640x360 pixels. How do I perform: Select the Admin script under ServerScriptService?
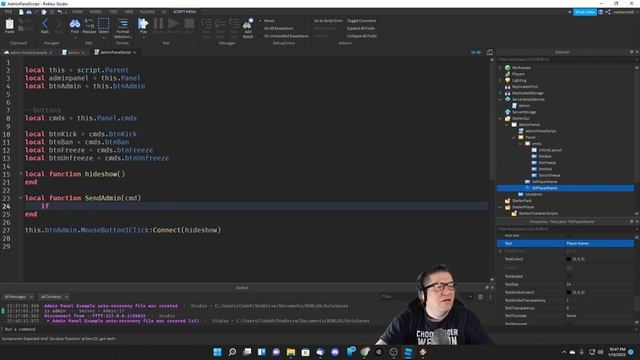(524, 106)
